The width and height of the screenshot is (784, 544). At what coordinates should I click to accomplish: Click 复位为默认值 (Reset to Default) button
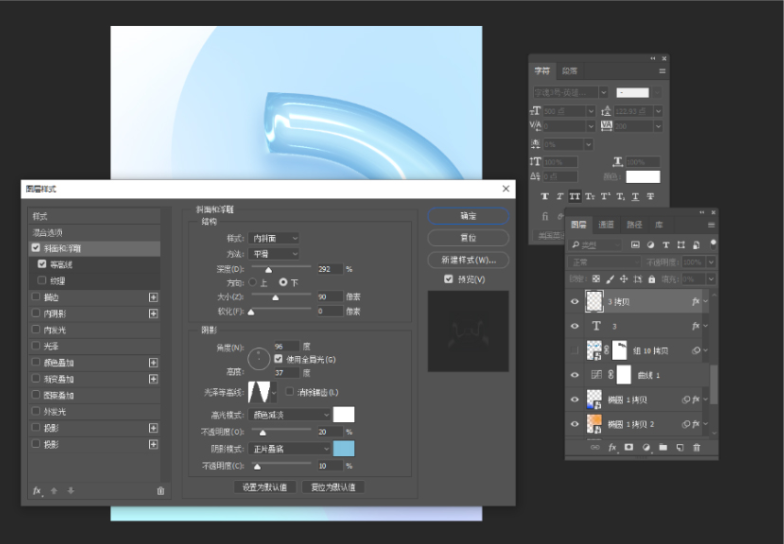(333, 487)
